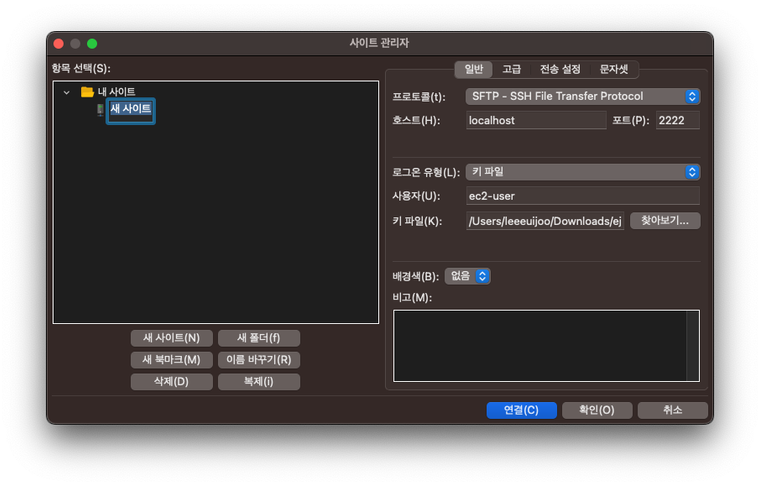Click the 키 파일 path field
This screenshot has height=486, width=760.
545,221
